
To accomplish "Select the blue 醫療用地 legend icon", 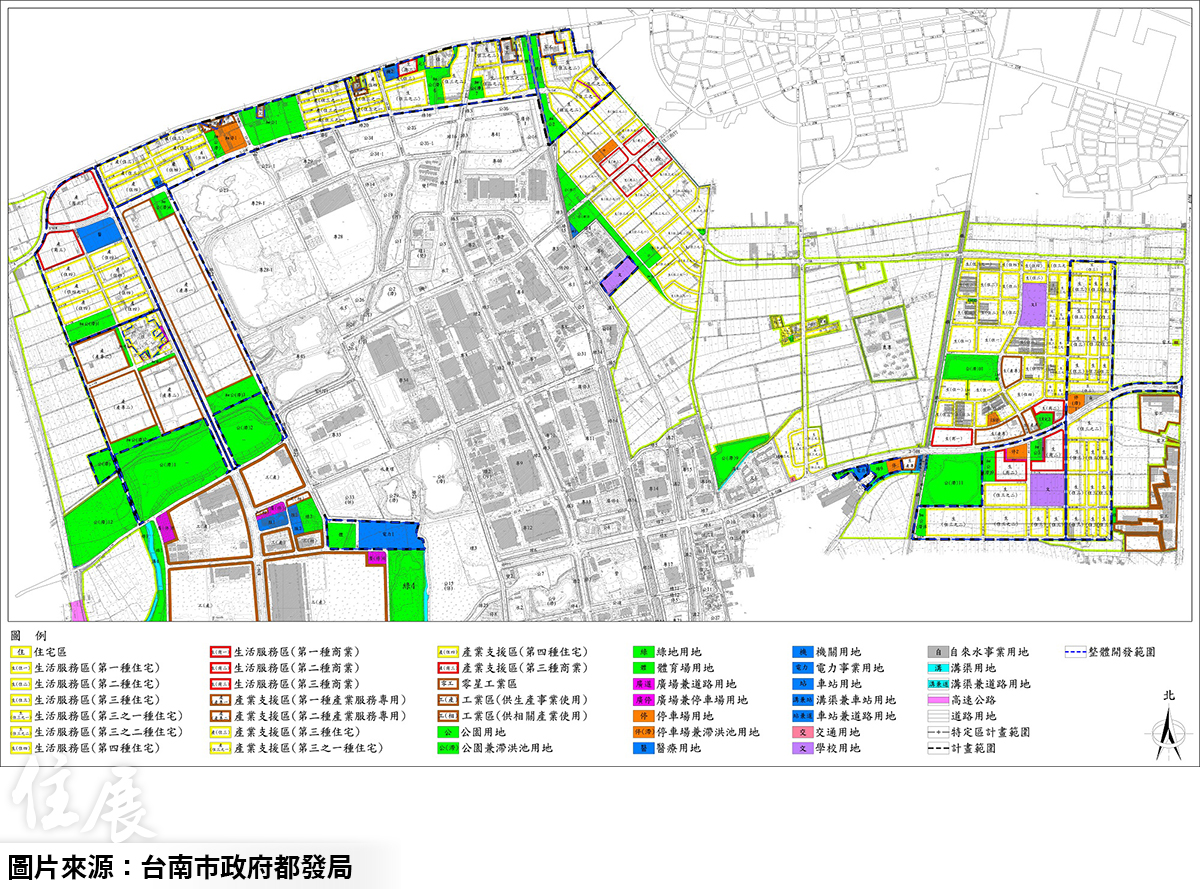I will pos(645,748).
